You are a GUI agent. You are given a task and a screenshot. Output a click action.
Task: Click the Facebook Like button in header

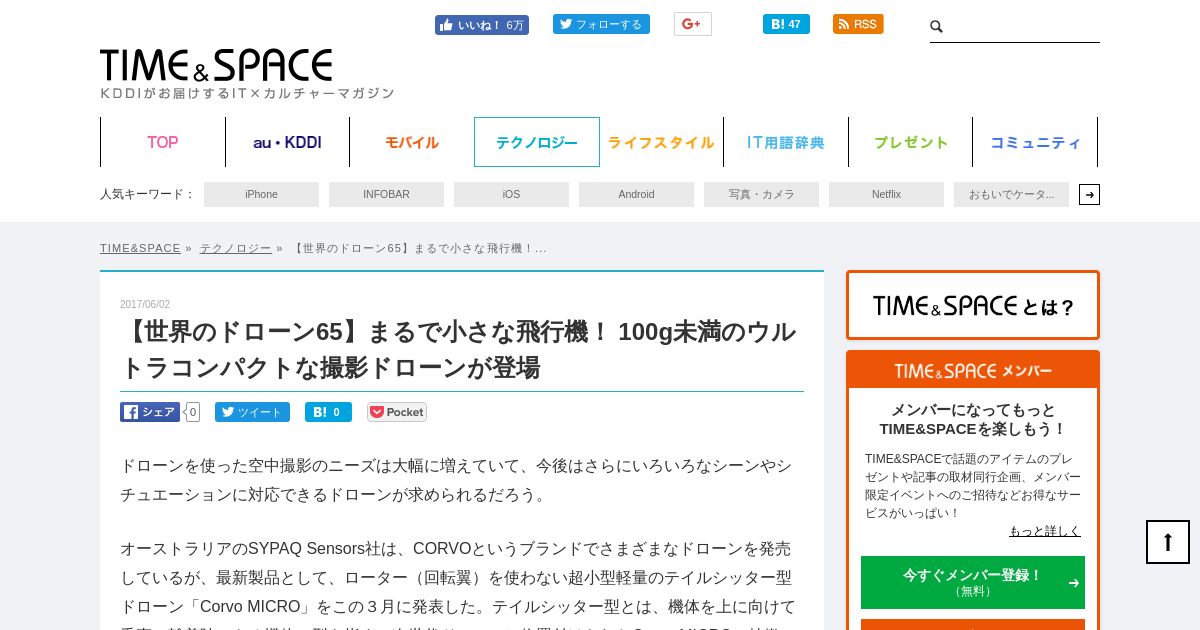482,25
